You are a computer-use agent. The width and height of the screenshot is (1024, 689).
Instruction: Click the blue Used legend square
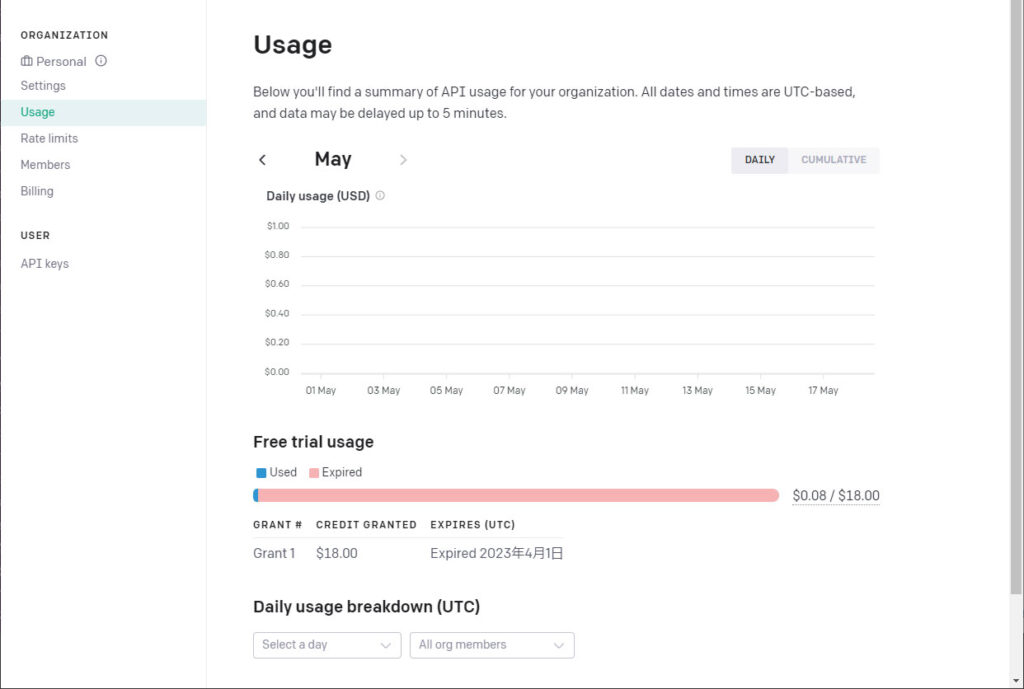point(261,473)
